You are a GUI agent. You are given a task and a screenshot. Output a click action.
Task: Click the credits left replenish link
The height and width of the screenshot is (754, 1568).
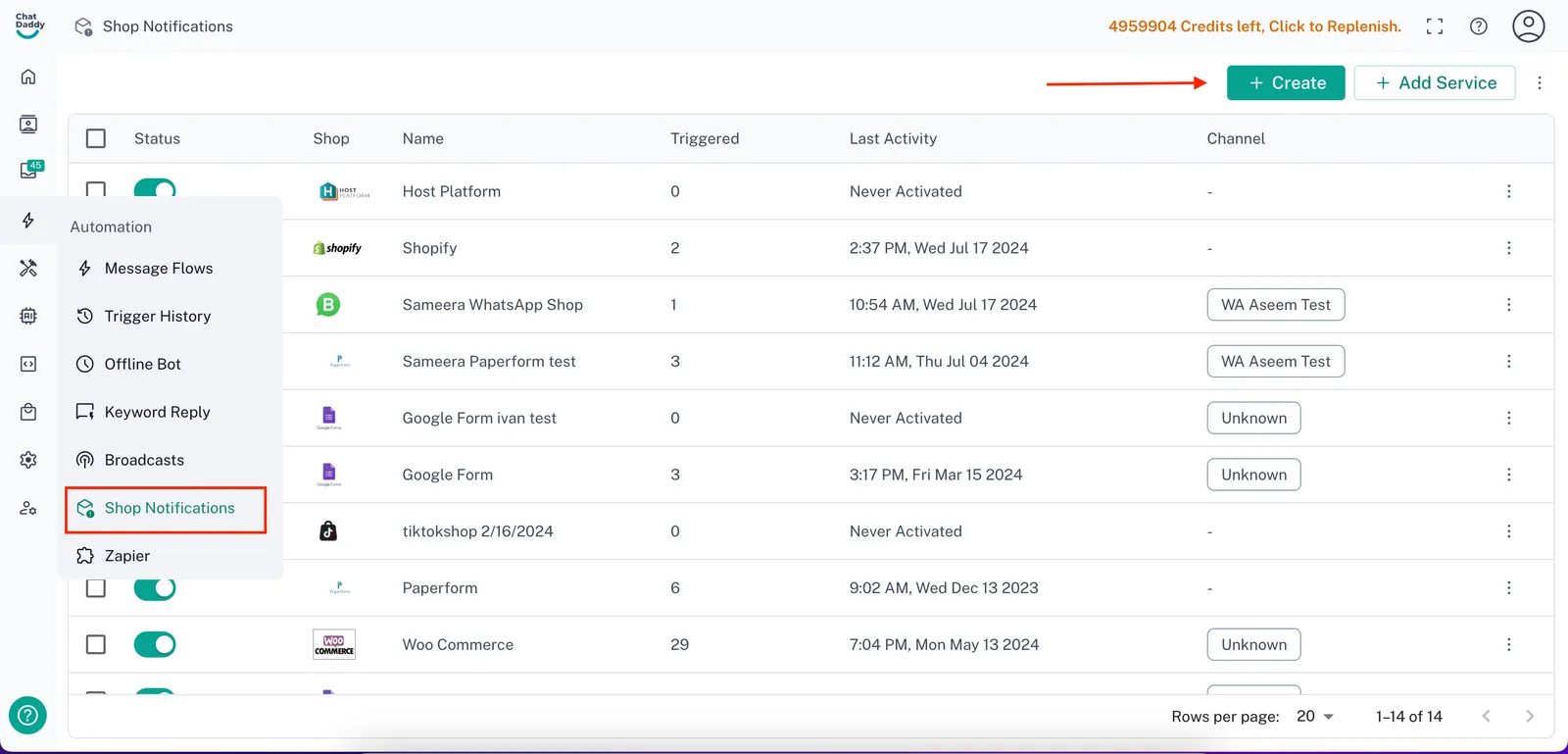[1254, 26]
